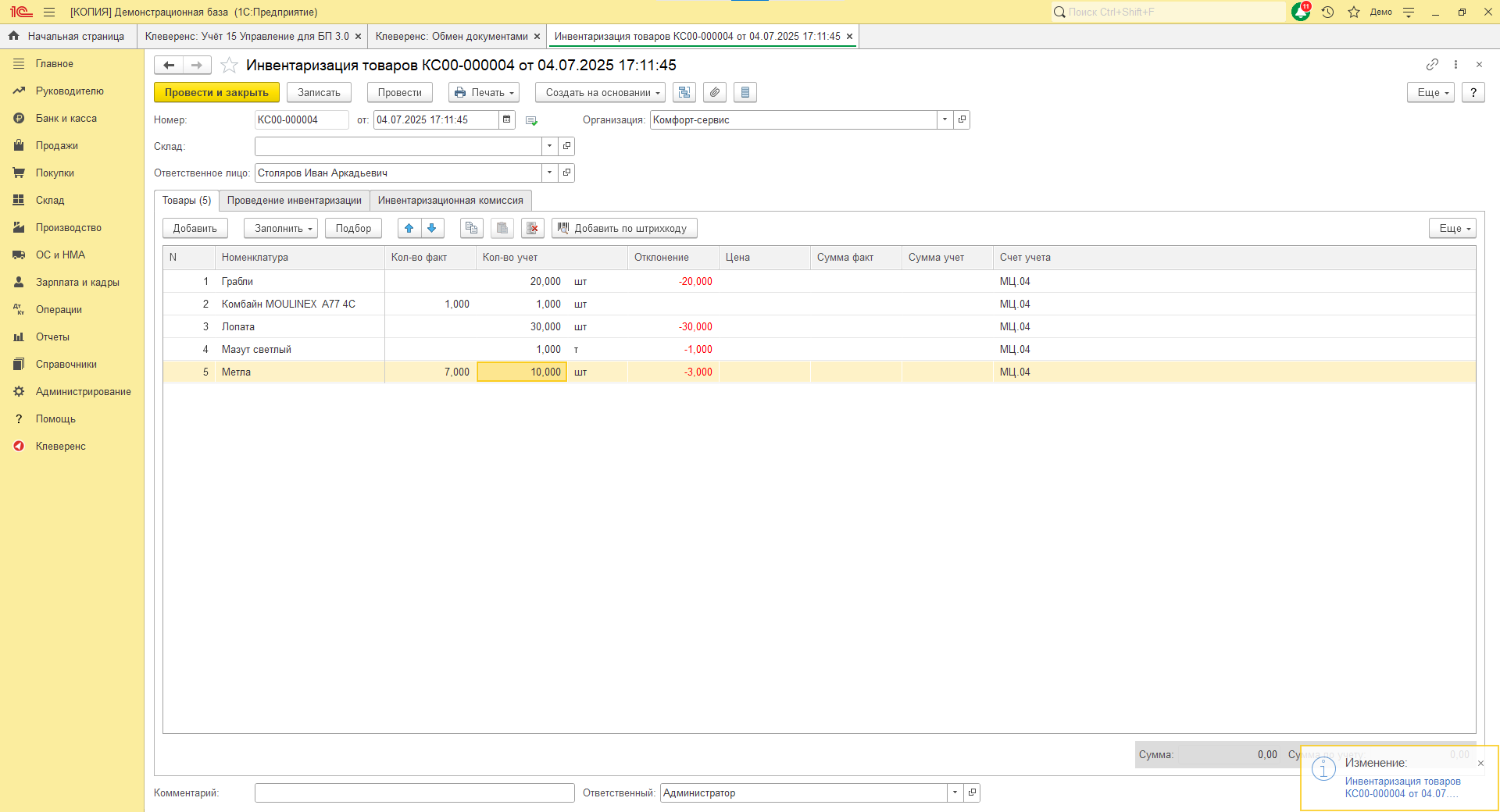
Task: Select the Лопата row in table
Action: click(x=819, y=326)
